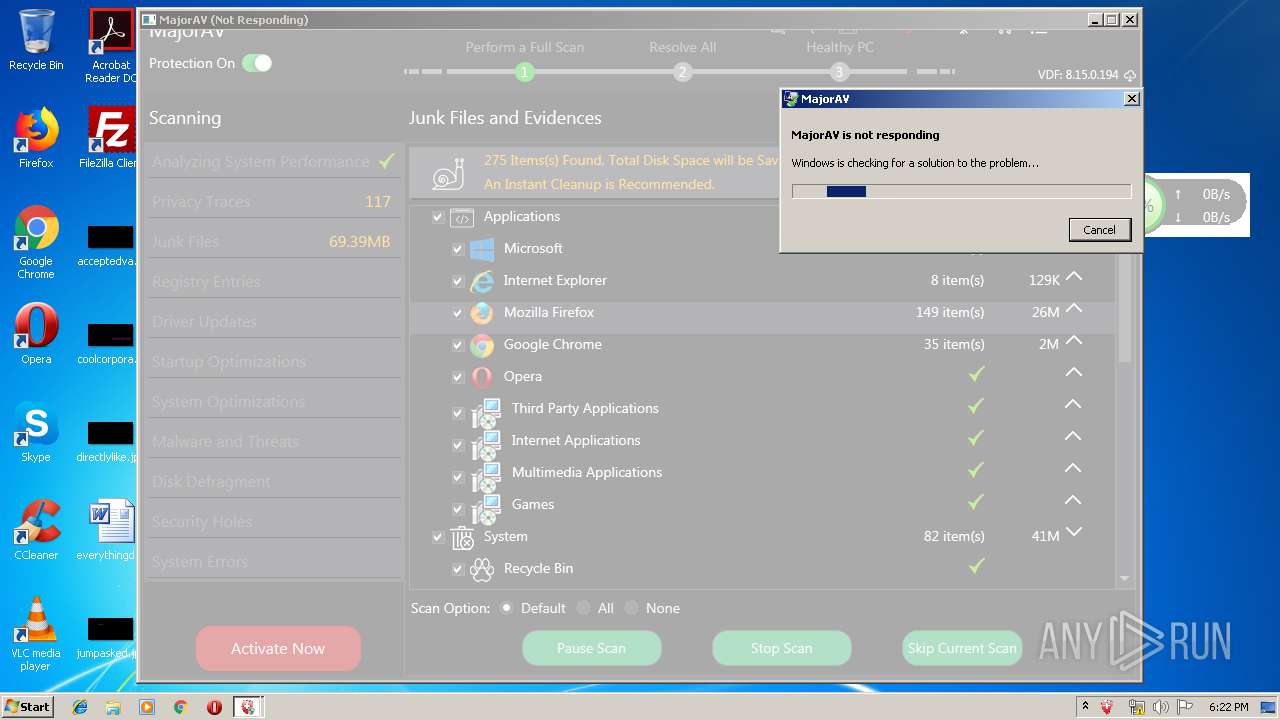This screenshot has height=720, width=1280.
Task: Open CCleaner desktop shortcut
Action: click(x=36, y=530)
